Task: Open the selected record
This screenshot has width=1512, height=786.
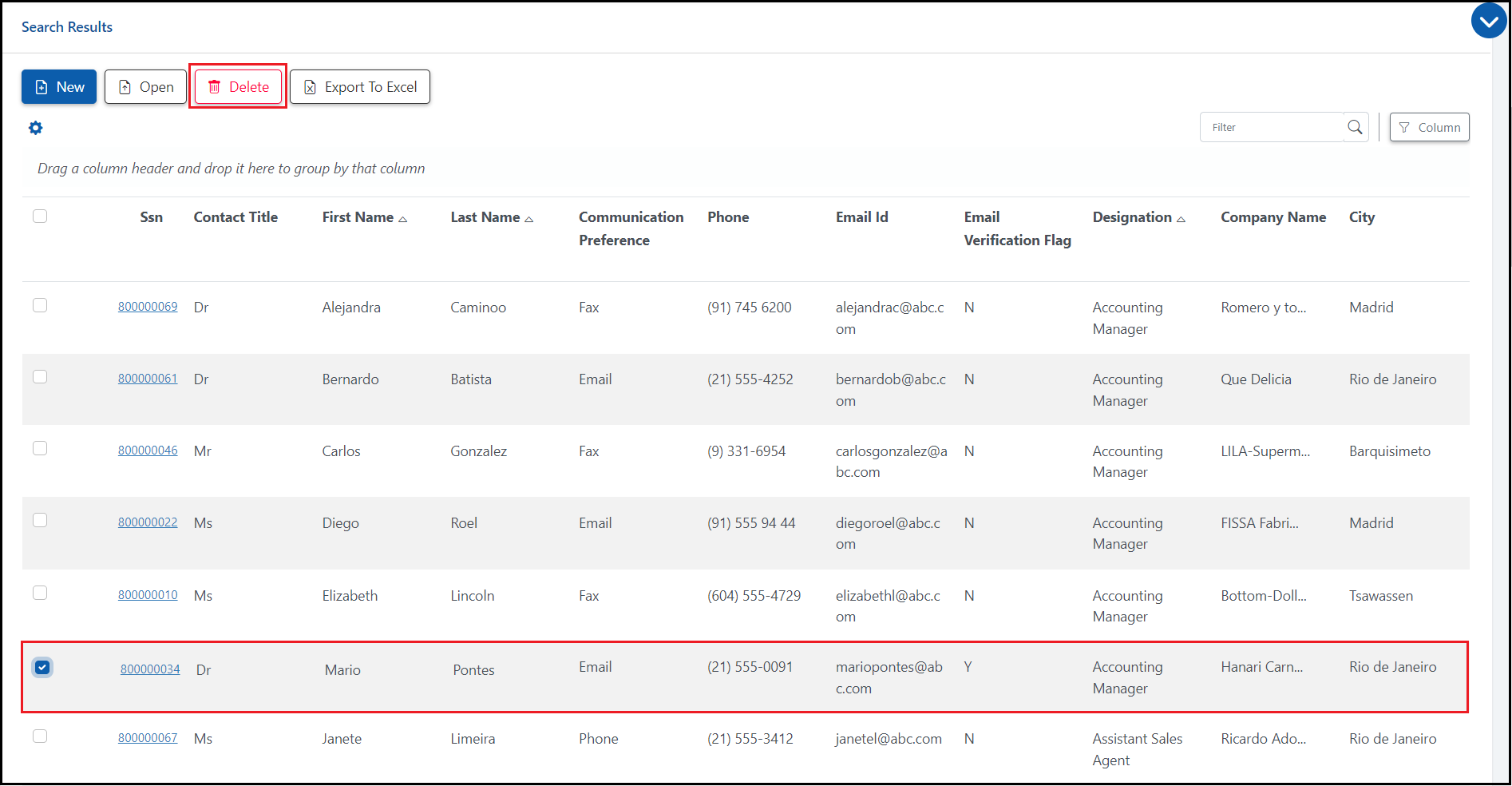Action: [x=145, y=87]
